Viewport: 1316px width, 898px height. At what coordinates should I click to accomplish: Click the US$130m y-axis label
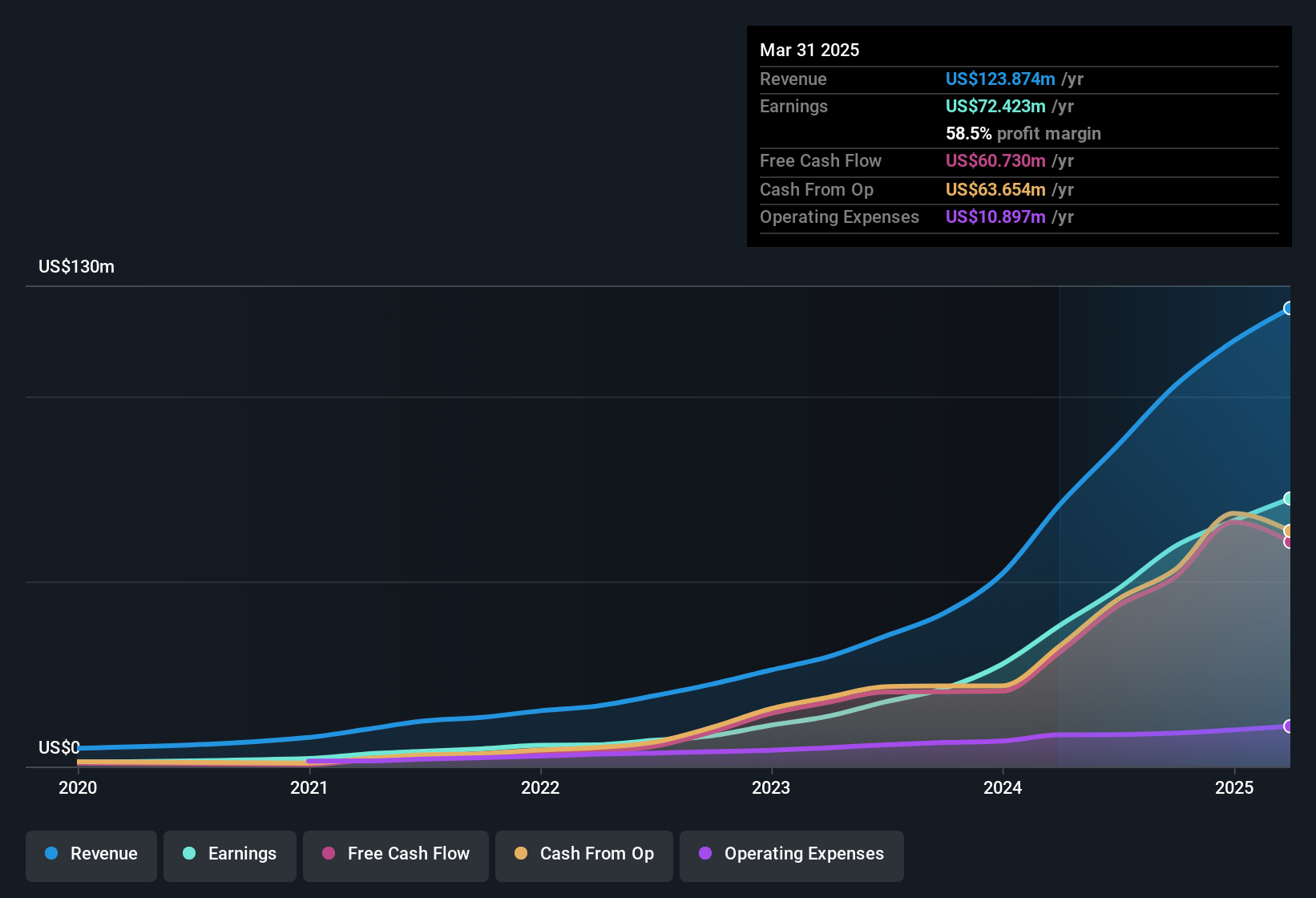pos(77,267)
